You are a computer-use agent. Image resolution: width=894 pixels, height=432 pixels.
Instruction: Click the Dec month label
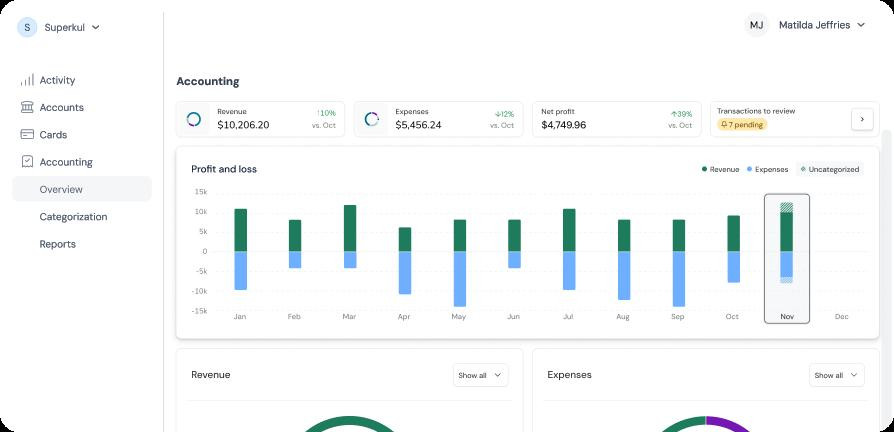tap(842, 316)
